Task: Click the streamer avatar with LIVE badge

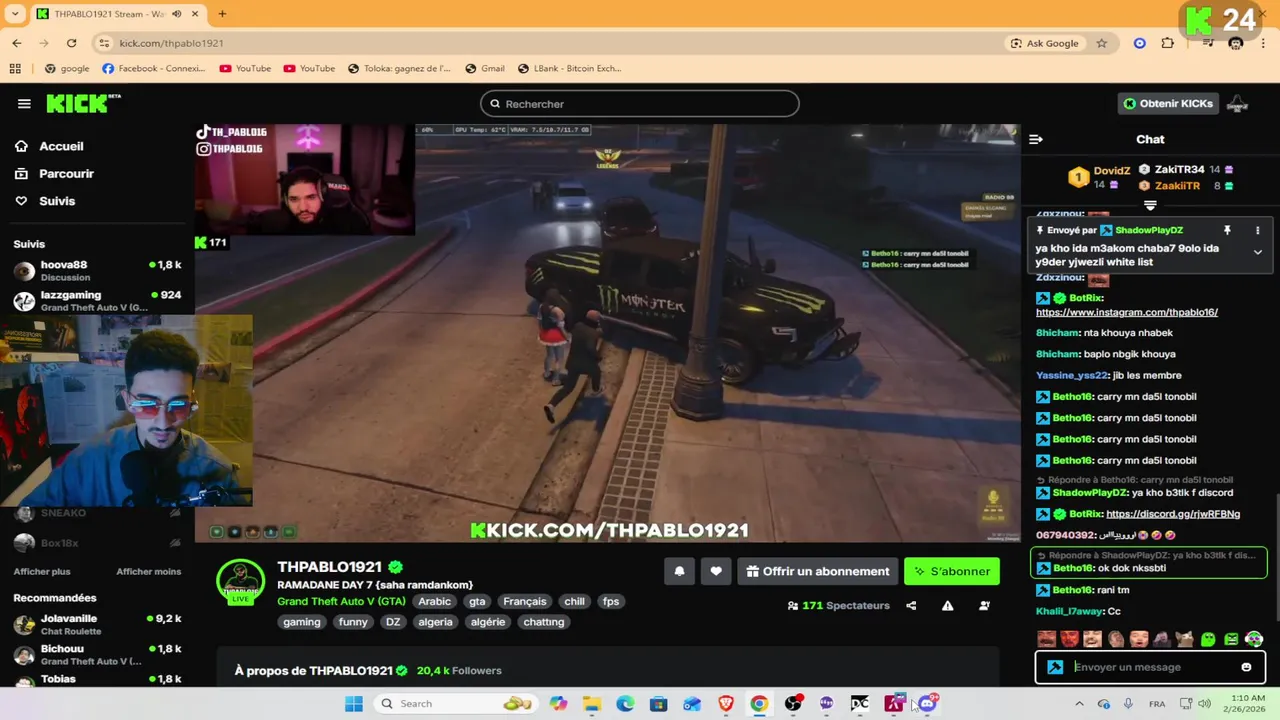Action: (x=241, y=584)
